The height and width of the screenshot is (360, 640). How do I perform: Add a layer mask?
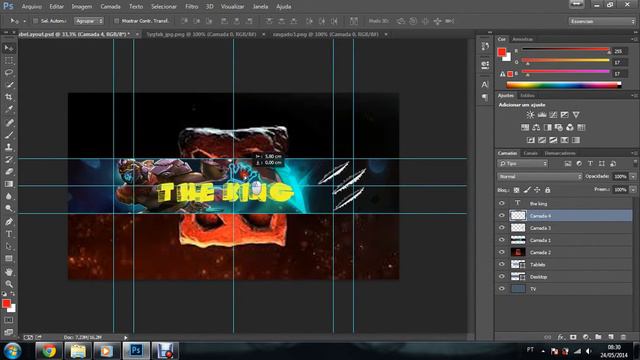(573, 337)
